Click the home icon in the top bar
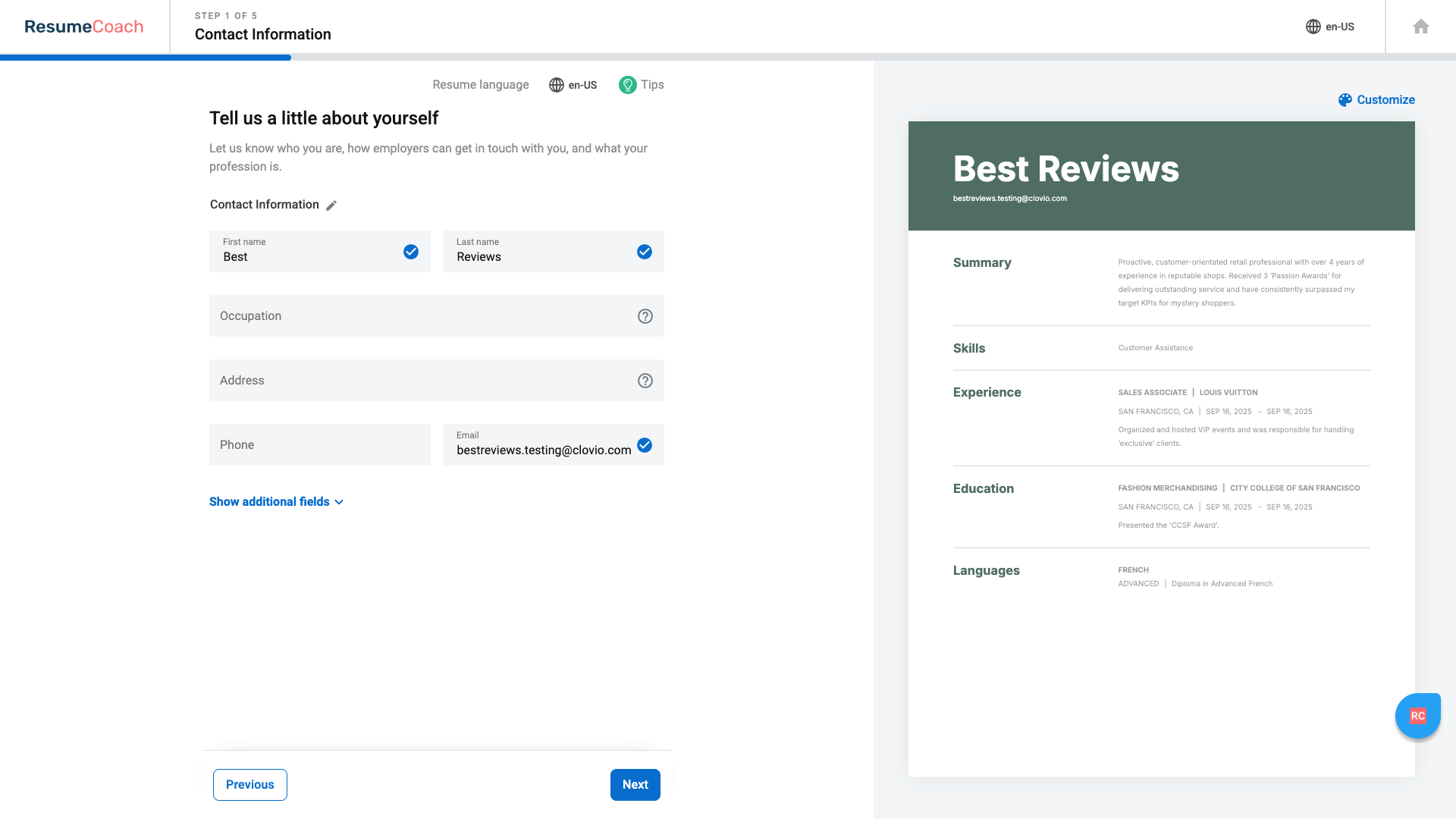The width and height of the screenshot is (1456, 819). pyautogui.click(x=1420, y=27)
